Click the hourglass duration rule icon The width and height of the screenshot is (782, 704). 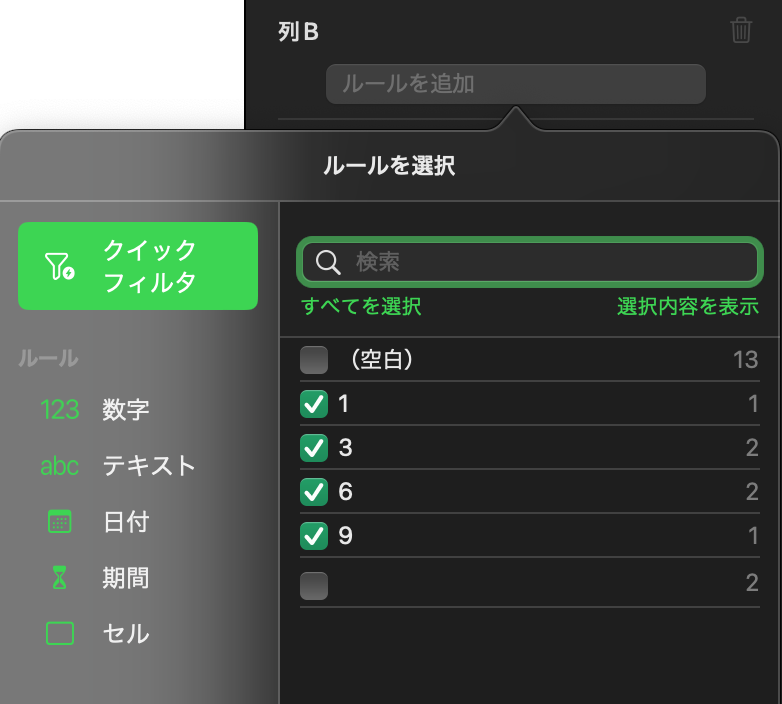(60, 578)
